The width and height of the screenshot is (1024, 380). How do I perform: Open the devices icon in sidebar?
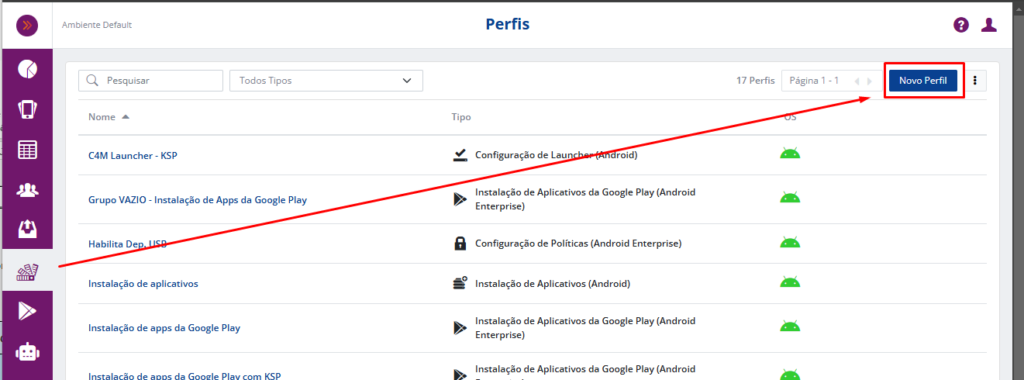27,109
